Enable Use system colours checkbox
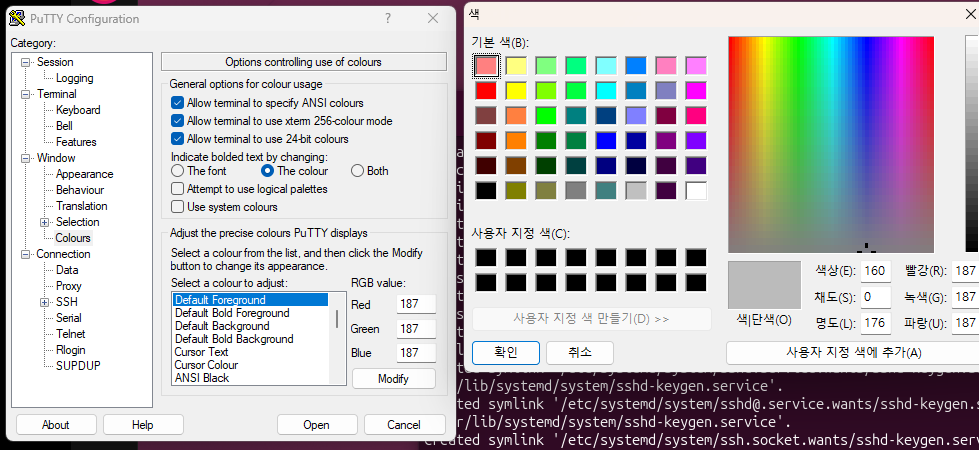The image size is (979, 450). click(x=177, y=207)
